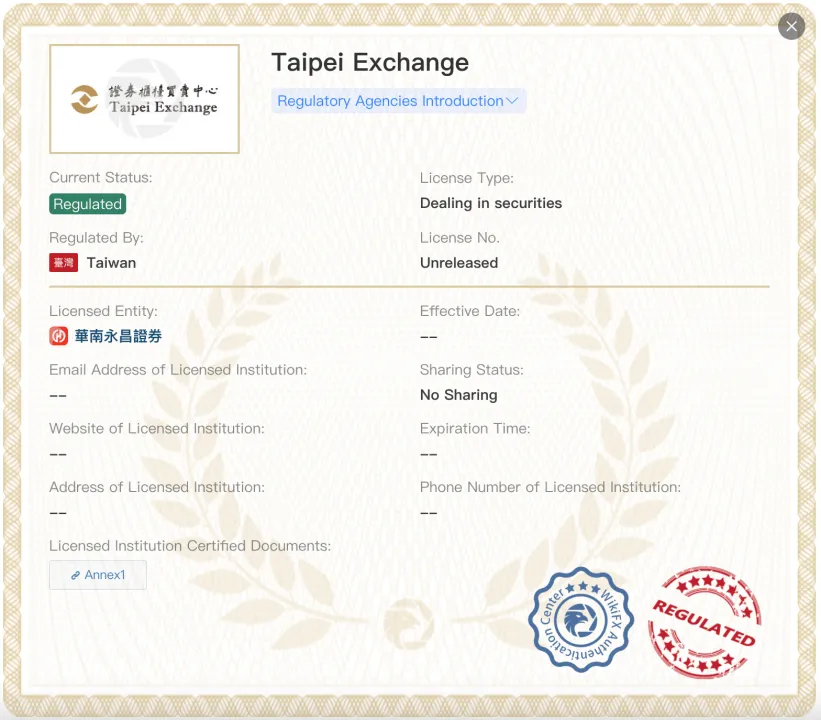This screenshot has width=821, height=720.
Task: Click the gold Taipei Exchange emblem icon
Action: pyautogui.click(x=85, y=99)
